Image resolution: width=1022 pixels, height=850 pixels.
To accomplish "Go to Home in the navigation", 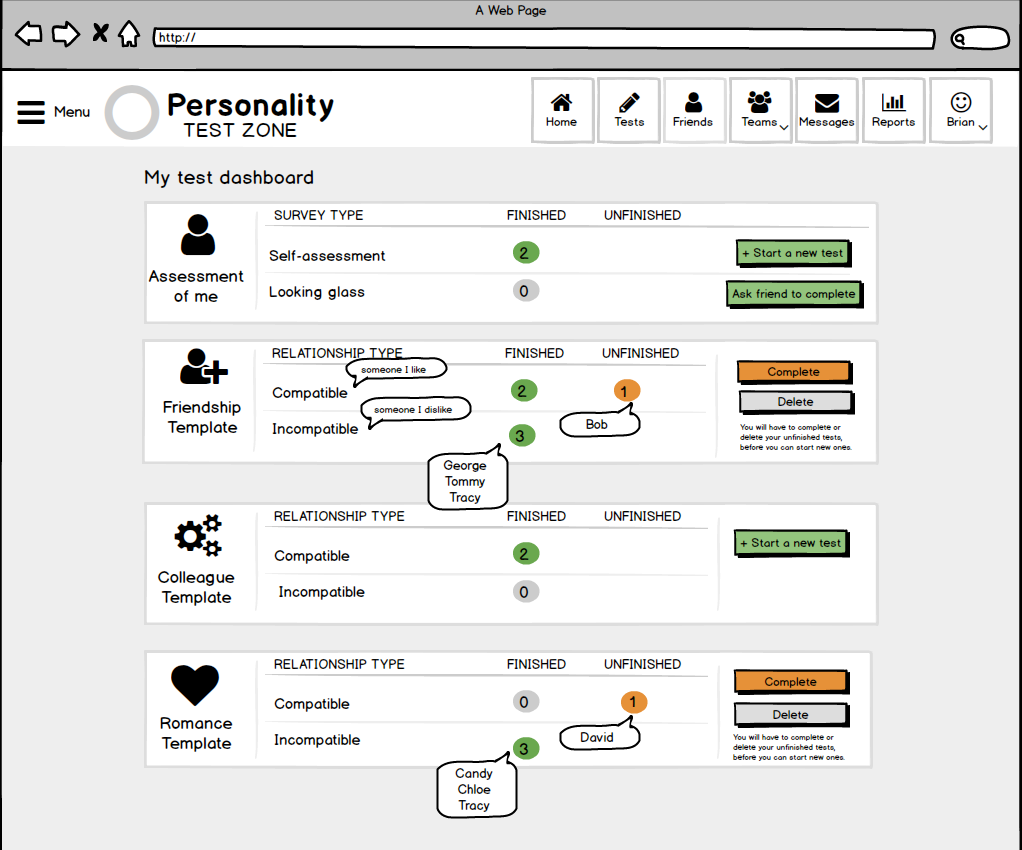I will point(562,110).
